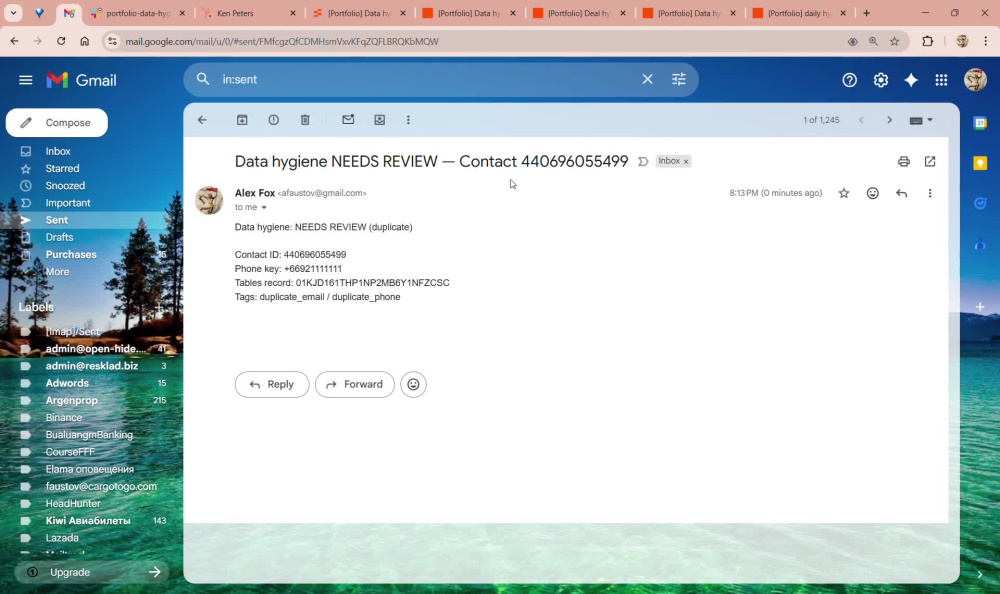1000x594 pixels.
Task: Click the emoji reaction button beside Forward
Action: tap(413, 384)
